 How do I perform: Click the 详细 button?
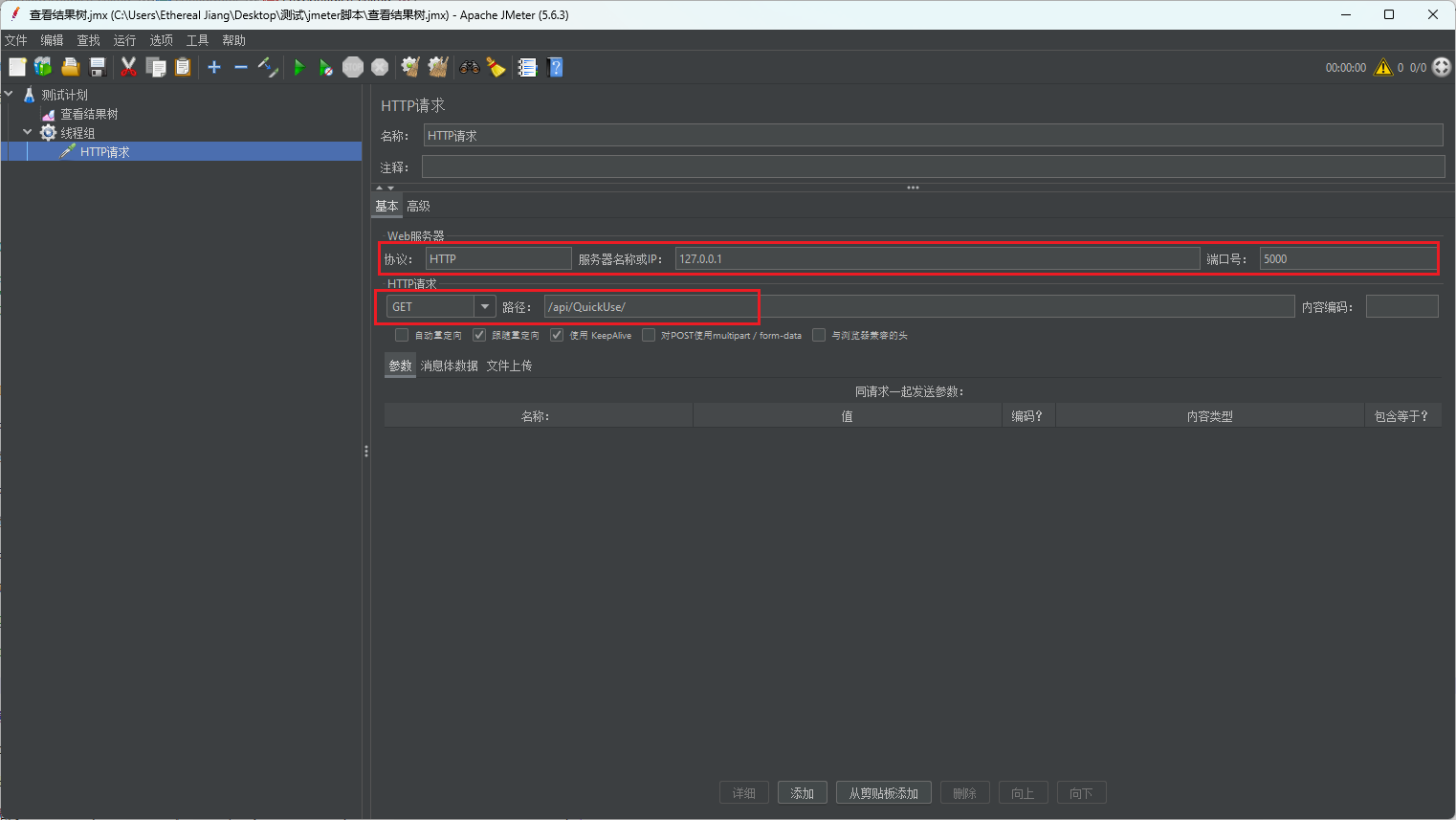click(744, 793)
